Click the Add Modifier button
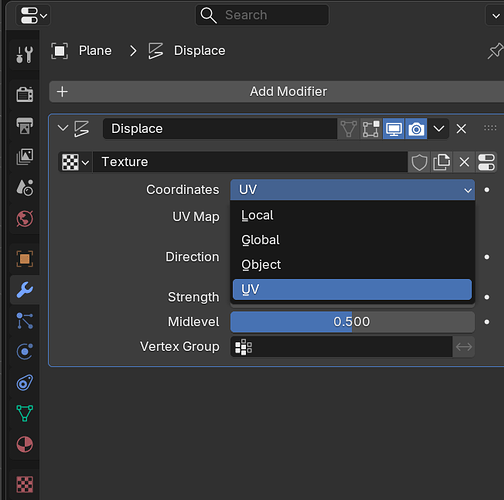 [277, 92]
